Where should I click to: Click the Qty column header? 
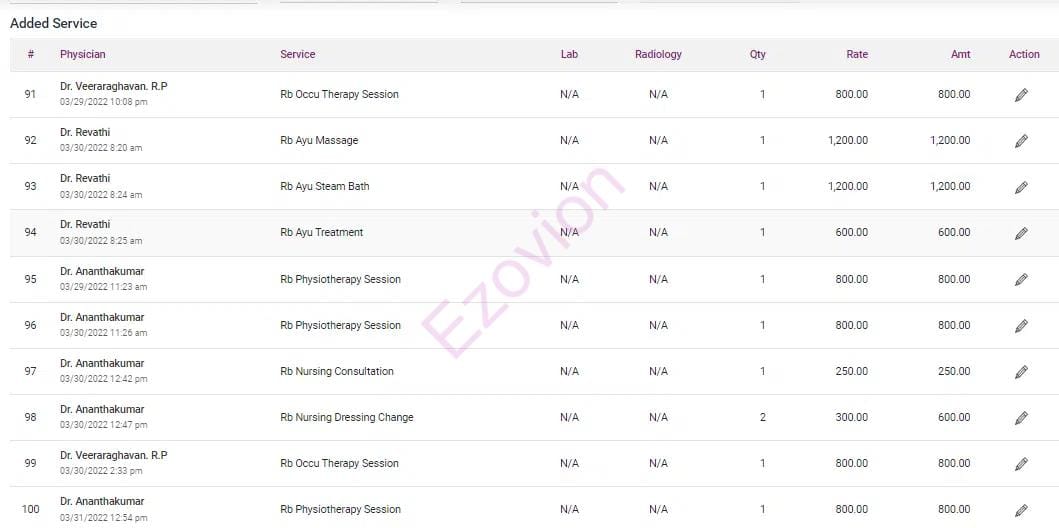(757, 54)
